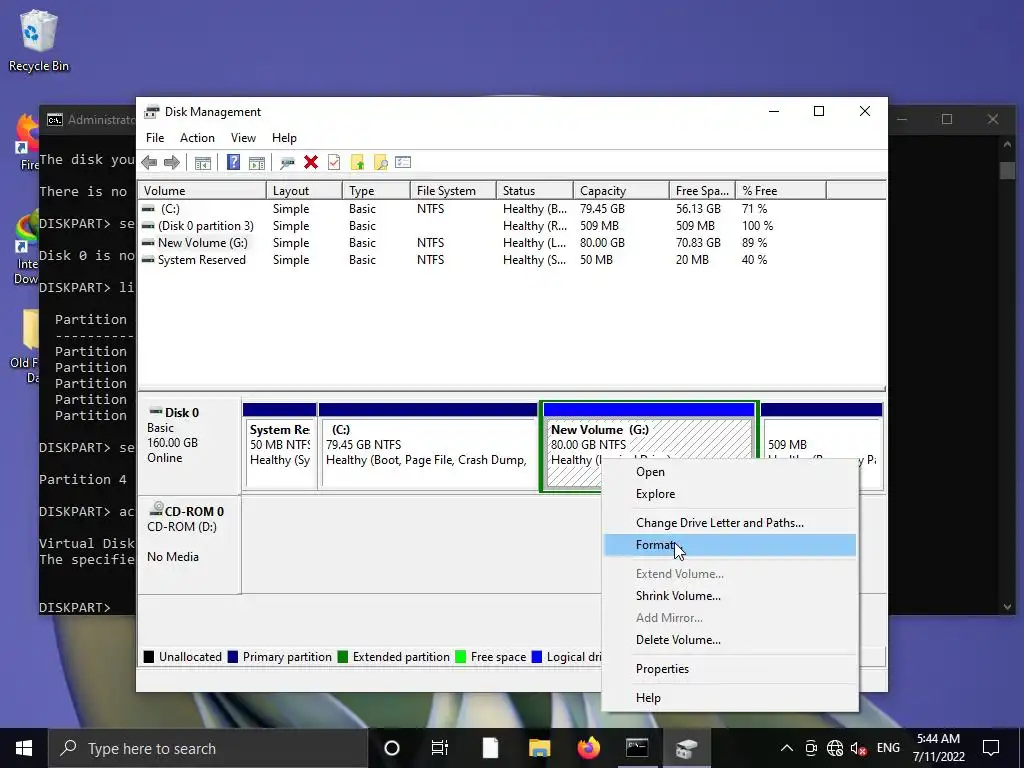Choose Open from the context menu
Screen dimensions: 1024x768
coord(729,472)
